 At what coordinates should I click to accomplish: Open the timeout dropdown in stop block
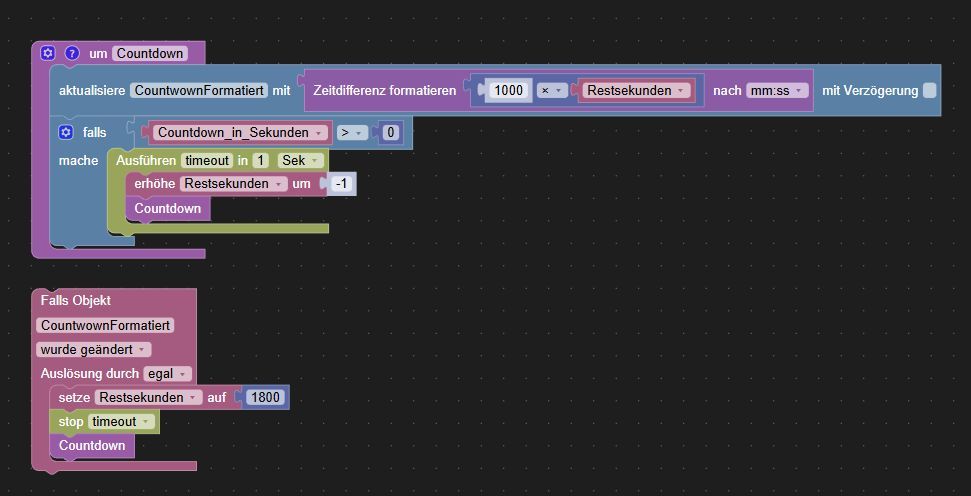coord(121,422)
